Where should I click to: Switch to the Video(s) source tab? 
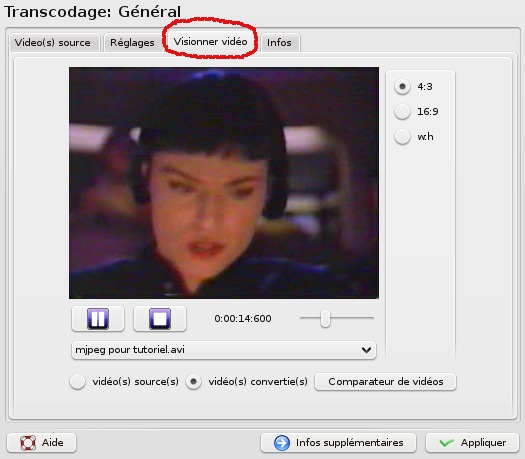tap(53, 43)
